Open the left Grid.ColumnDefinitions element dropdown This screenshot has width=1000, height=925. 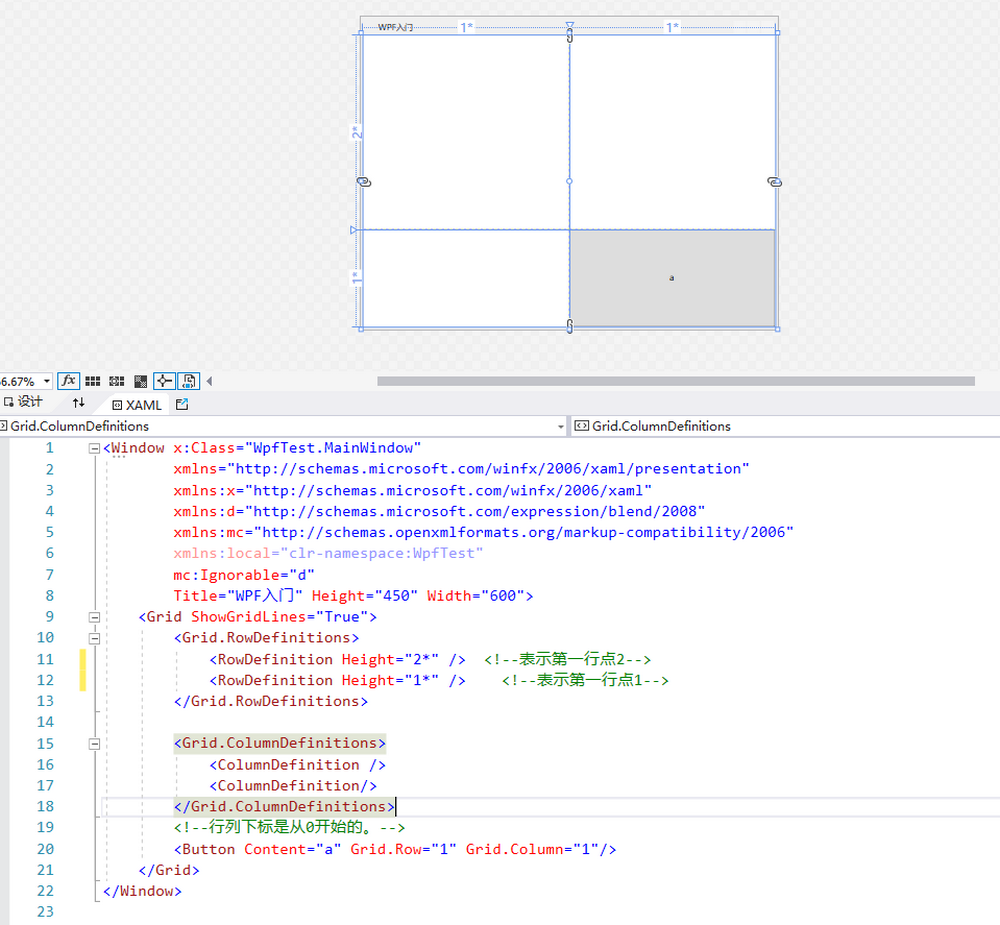point(561,426)
